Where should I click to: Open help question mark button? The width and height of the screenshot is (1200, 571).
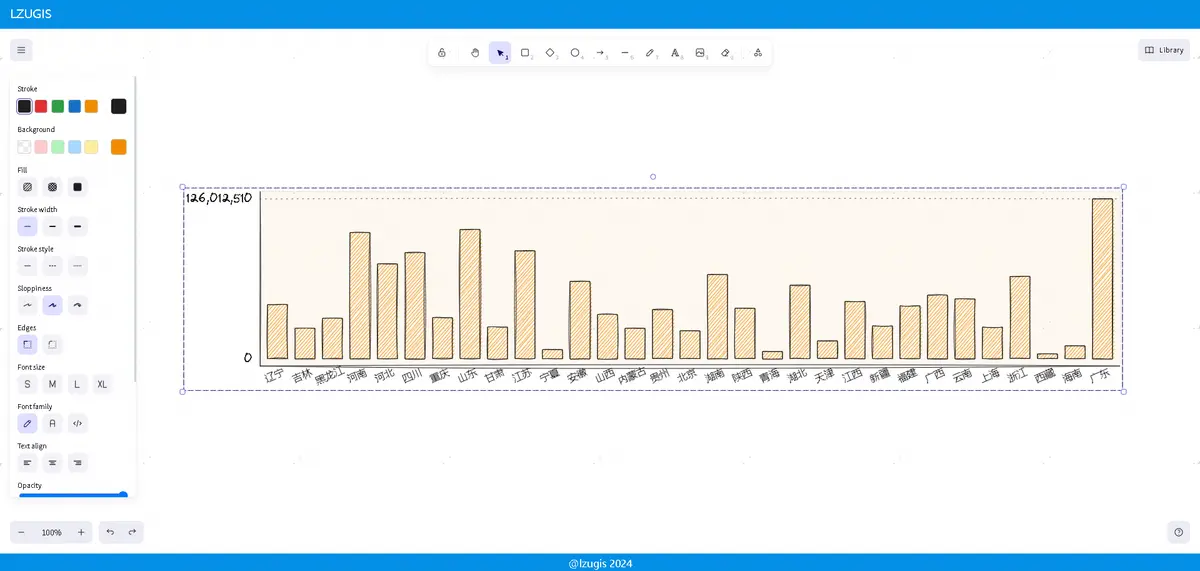pos(1179,532)
